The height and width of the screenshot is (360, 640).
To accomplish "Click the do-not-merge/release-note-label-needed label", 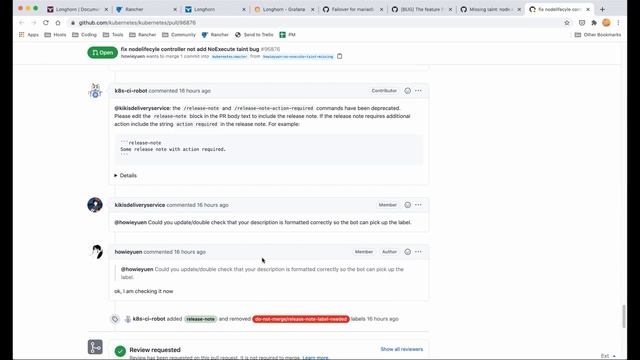I will [x=301, y=319].
